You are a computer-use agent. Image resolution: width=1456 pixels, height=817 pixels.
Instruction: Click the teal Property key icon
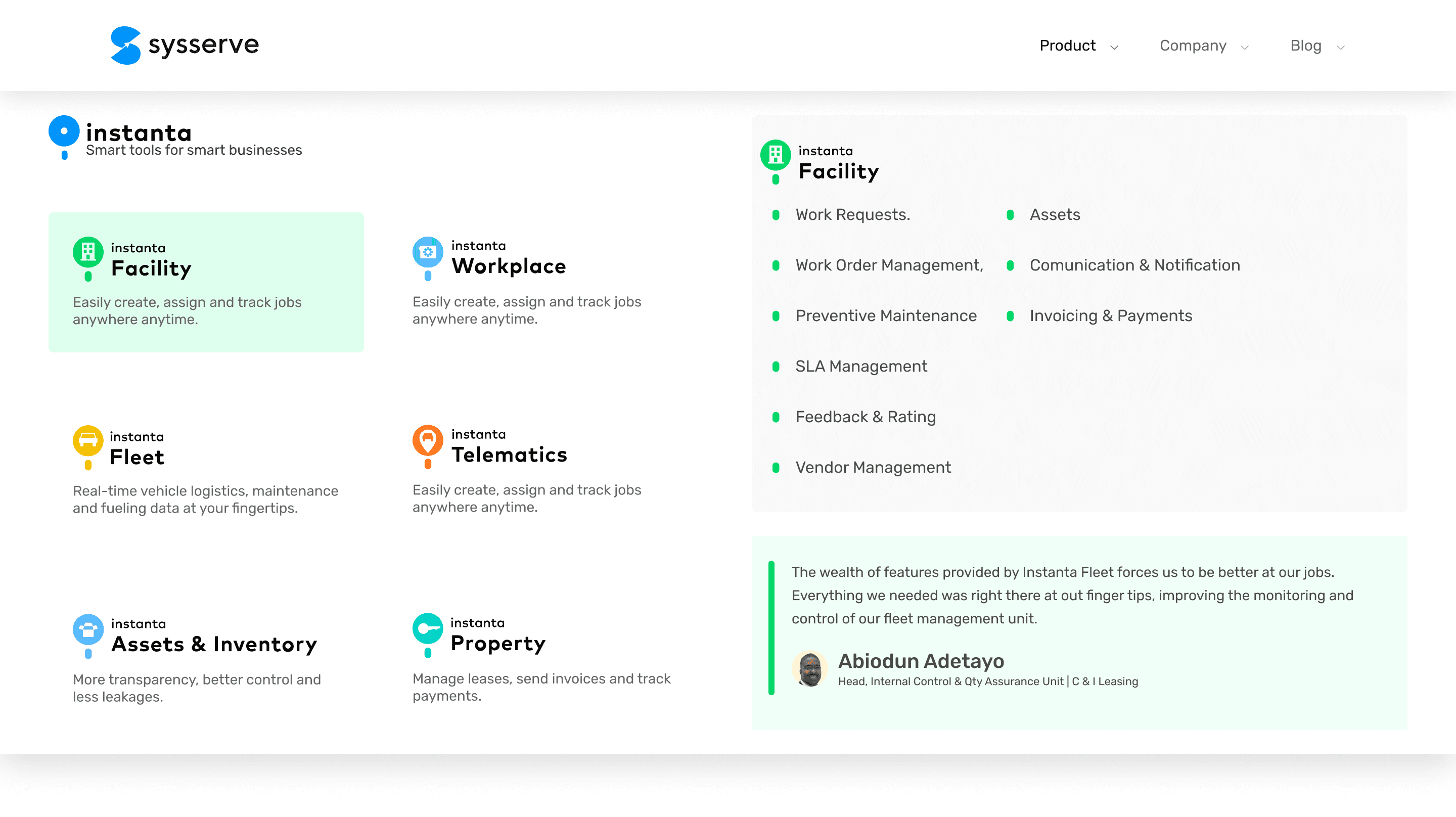428,628
